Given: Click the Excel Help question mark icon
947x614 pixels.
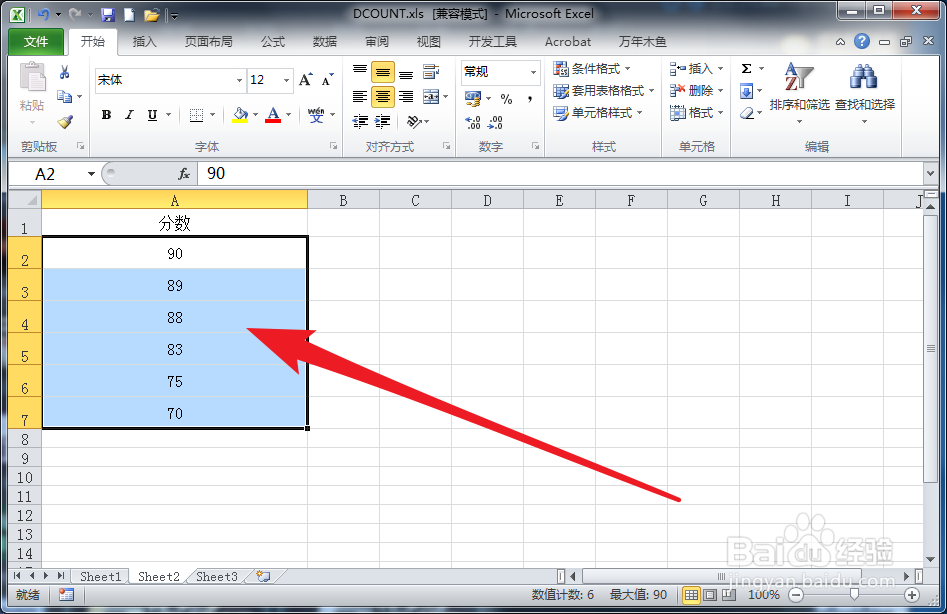Looking at the screenshot, I should click(x=862, y=41).
